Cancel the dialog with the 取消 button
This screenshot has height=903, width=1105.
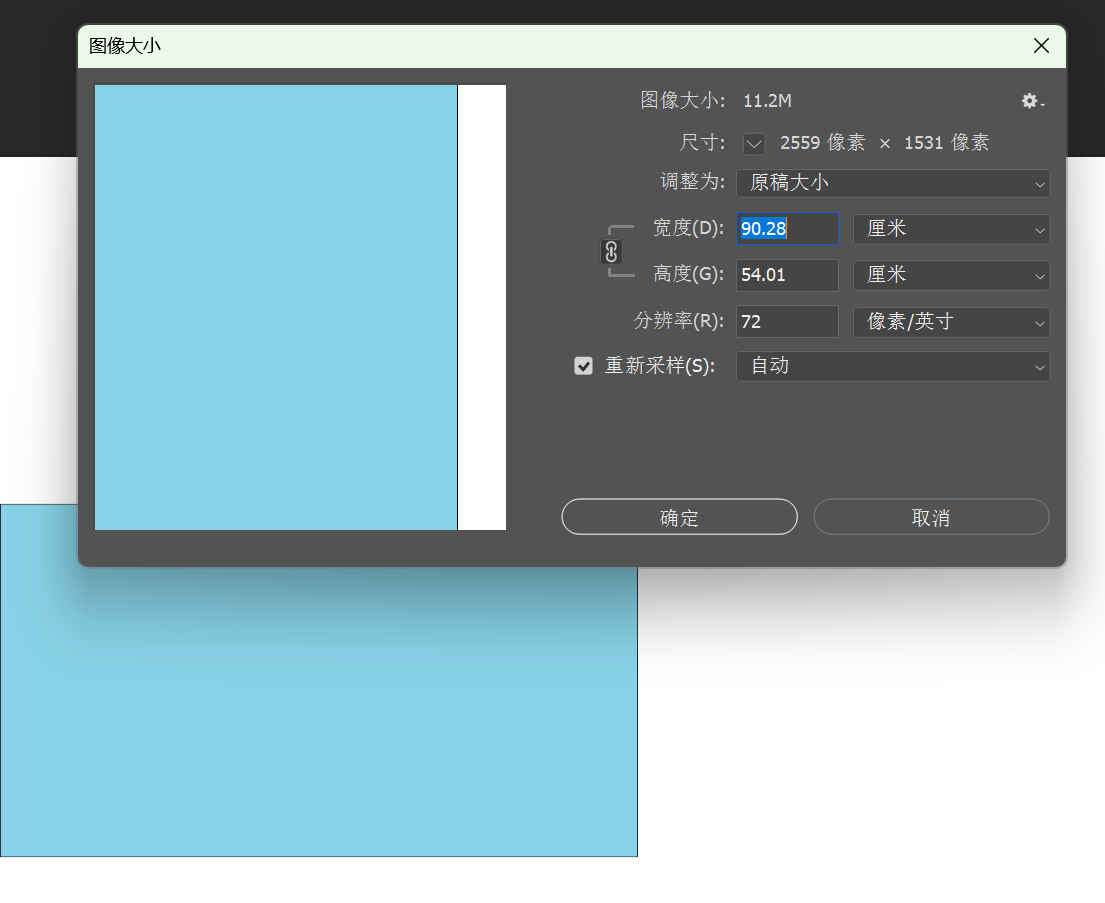tap(931, 517)
